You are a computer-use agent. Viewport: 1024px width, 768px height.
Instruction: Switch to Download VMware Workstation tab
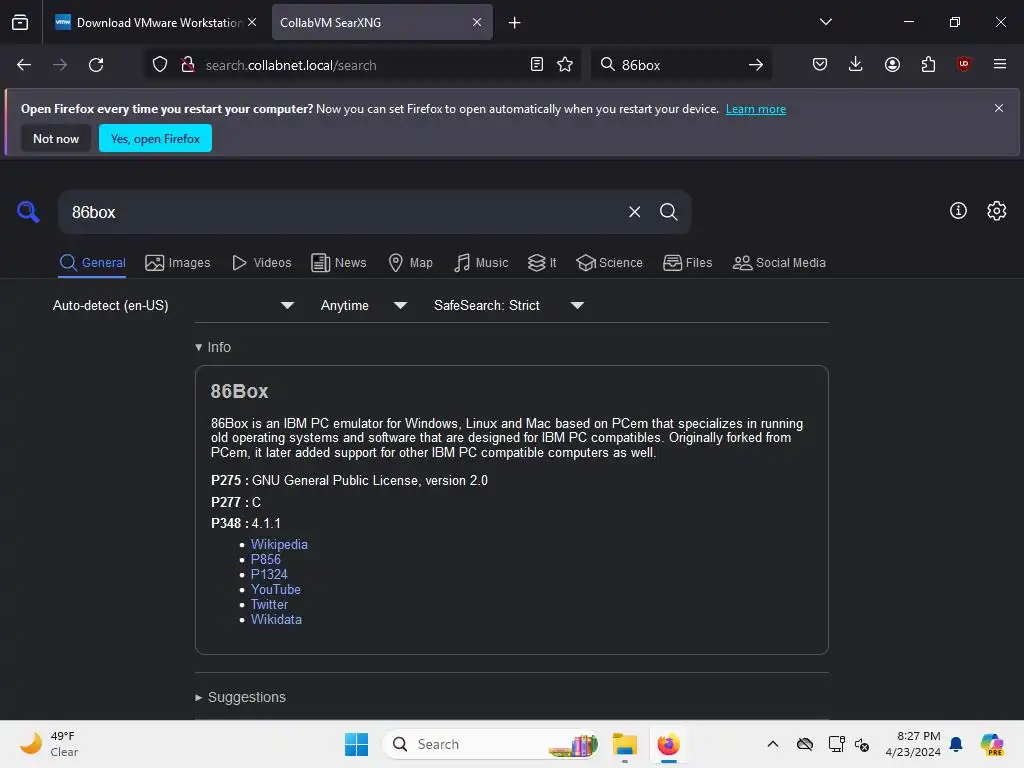[155, 23]
